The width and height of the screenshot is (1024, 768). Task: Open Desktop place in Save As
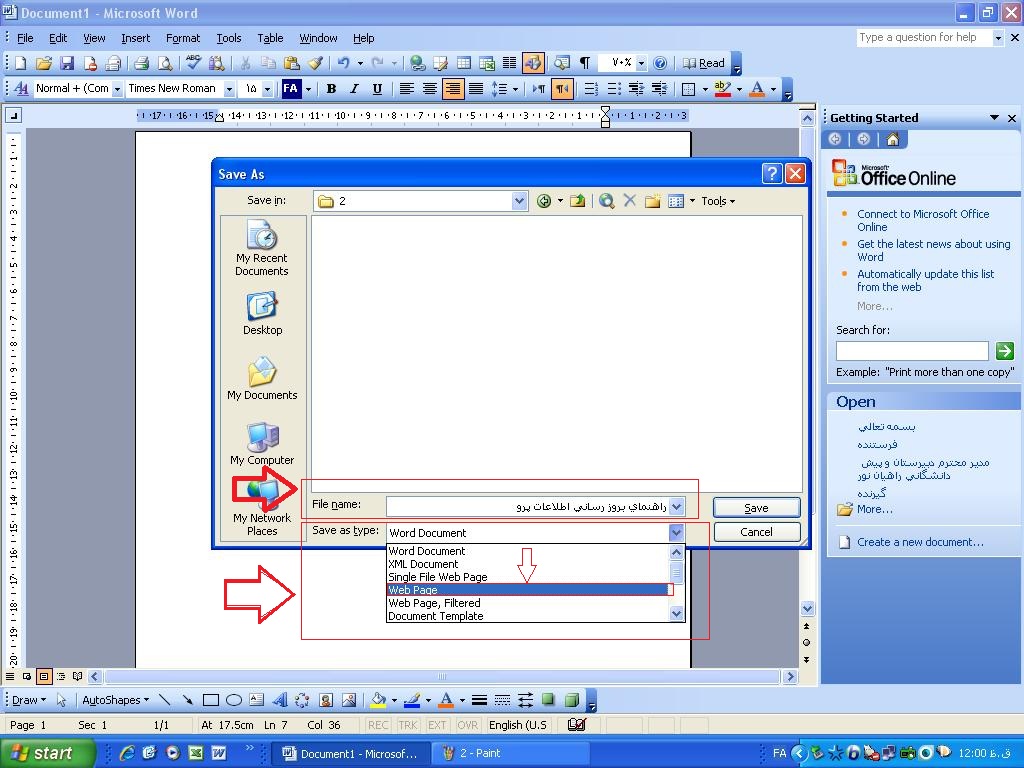pyautogui.click(x=262, y=313)
